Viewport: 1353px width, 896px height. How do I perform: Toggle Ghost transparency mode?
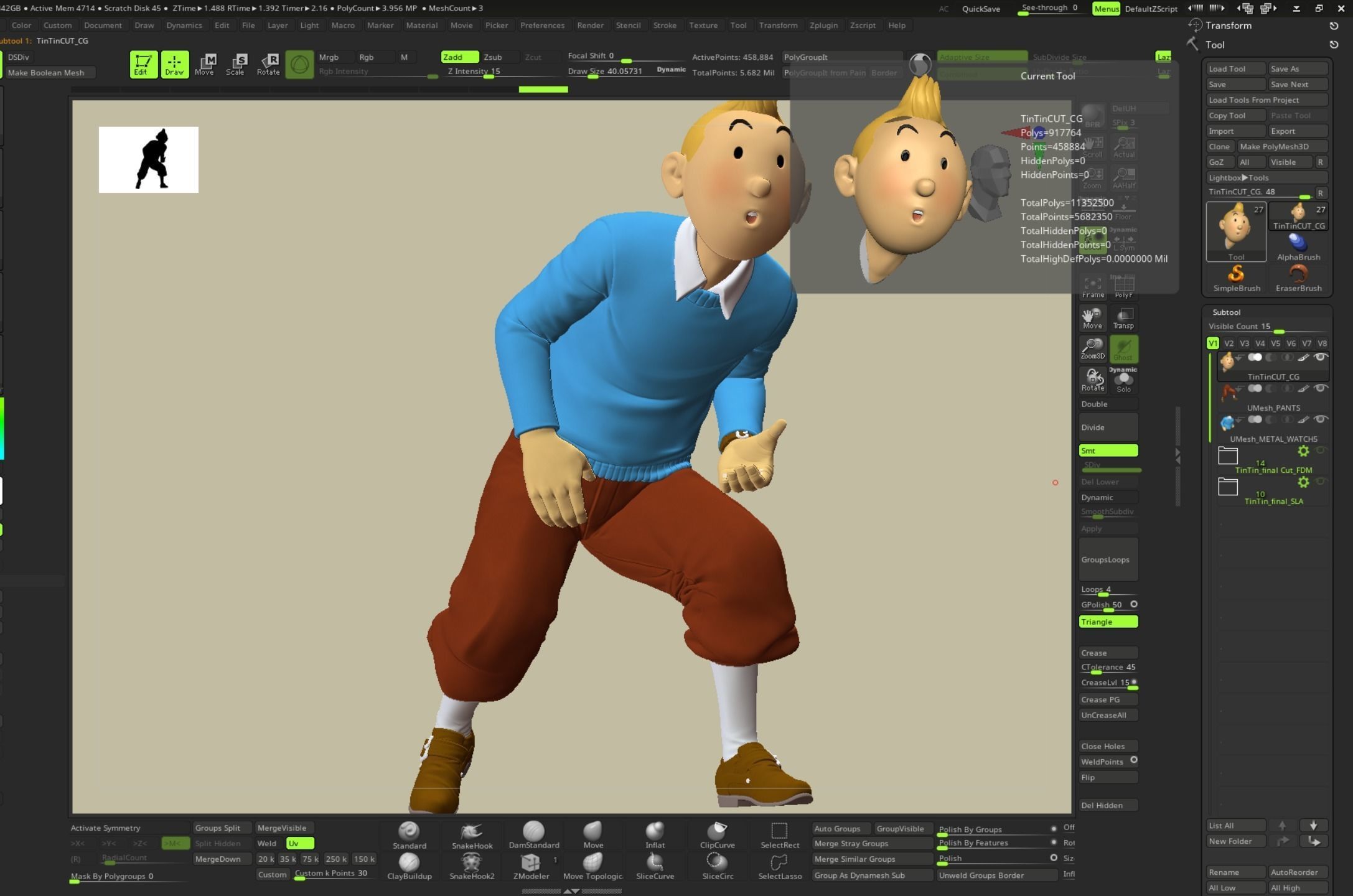1123,348
